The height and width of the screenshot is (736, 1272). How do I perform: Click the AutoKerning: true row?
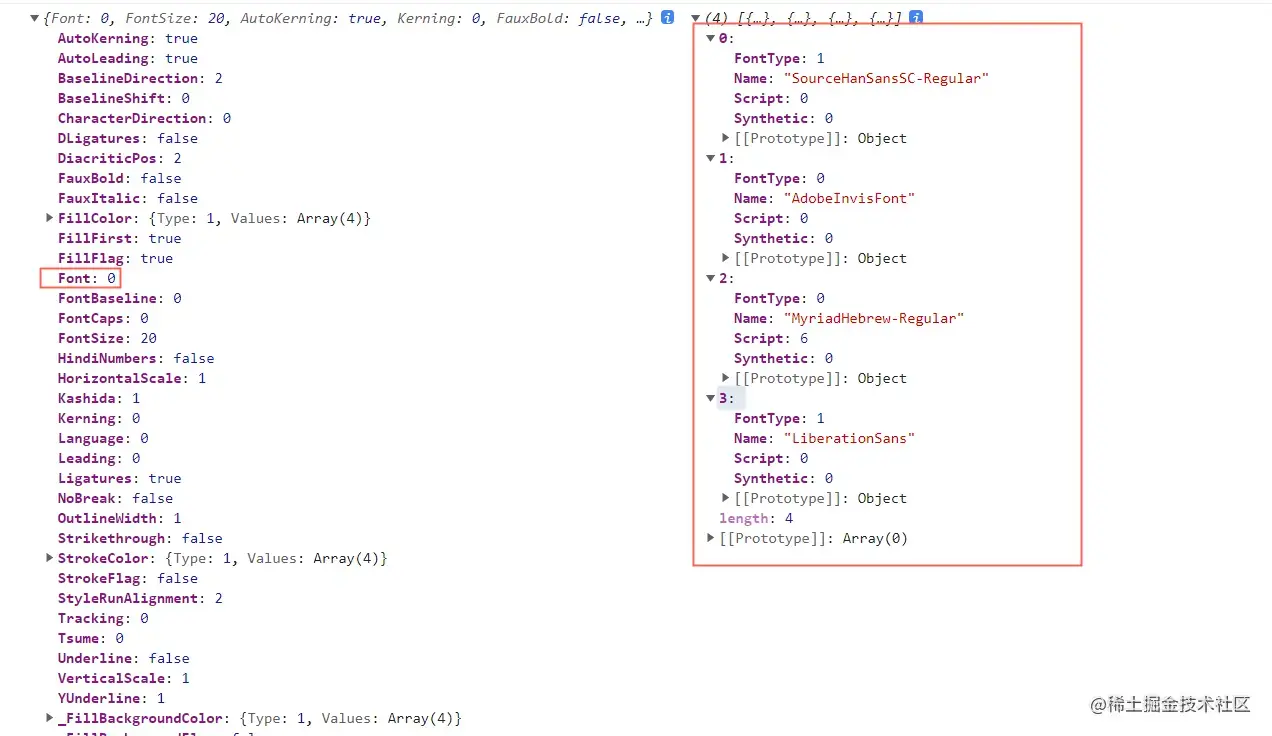(x=128, y=38)
